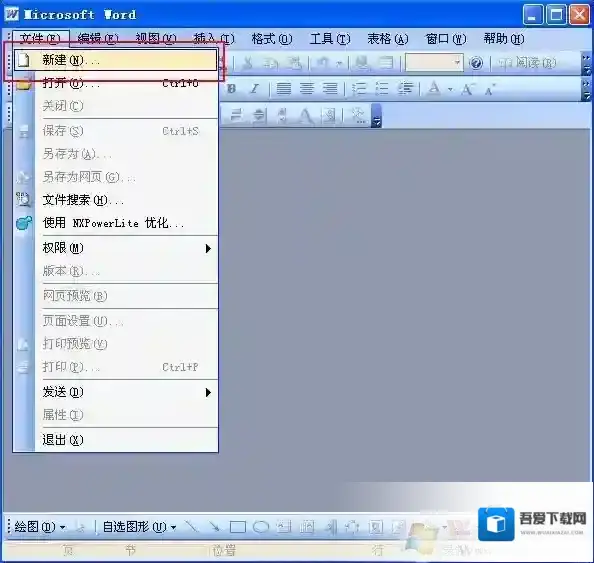This screenshot has height=563, width=594.
Task: Click the vertical Text Box icon
Action: click(x=307, y=527)
